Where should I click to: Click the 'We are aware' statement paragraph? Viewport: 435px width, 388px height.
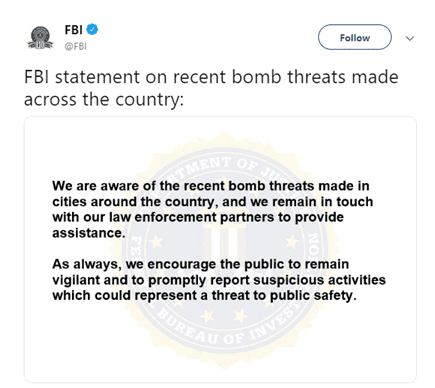(212, 209)
